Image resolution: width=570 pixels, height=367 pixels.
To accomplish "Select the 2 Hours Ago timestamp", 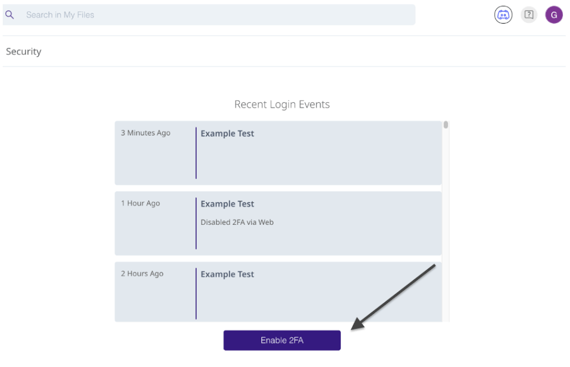I will pyautogui.click(x=142, y=274).
